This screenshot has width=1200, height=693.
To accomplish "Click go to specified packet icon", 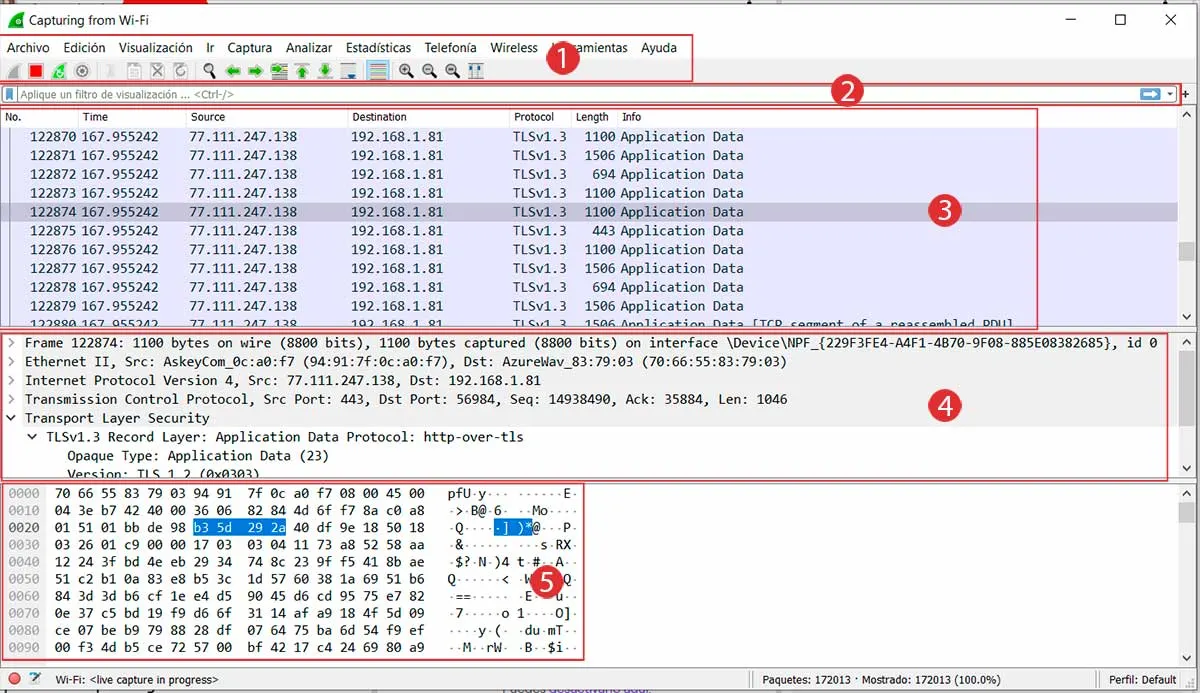I will tap(279, 71).
